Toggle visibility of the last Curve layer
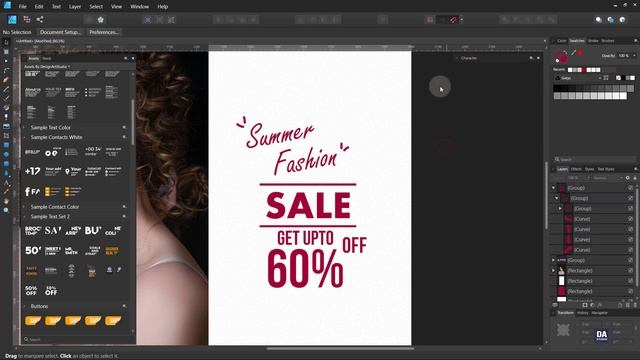640x360 pixels. [630, 250]
